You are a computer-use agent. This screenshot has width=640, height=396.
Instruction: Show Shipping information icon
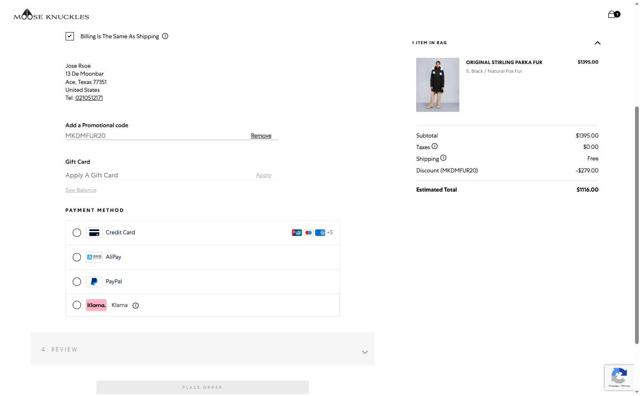click(x=443, y=158)
